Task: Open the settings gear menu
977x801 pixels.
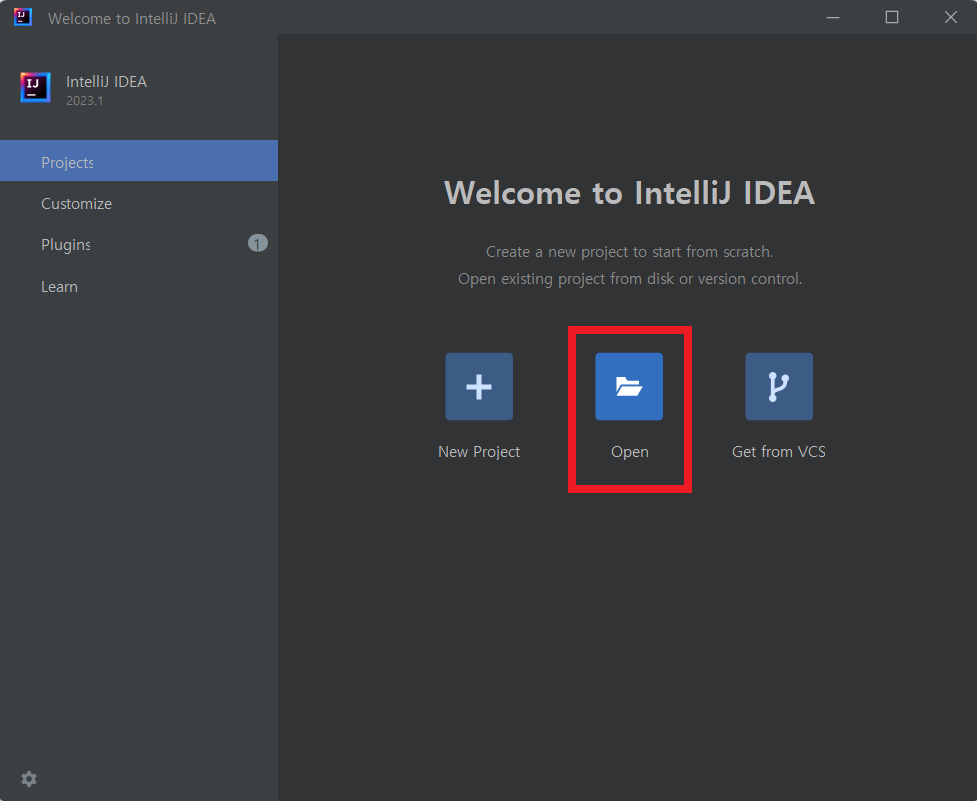Action: click(29, 779)
